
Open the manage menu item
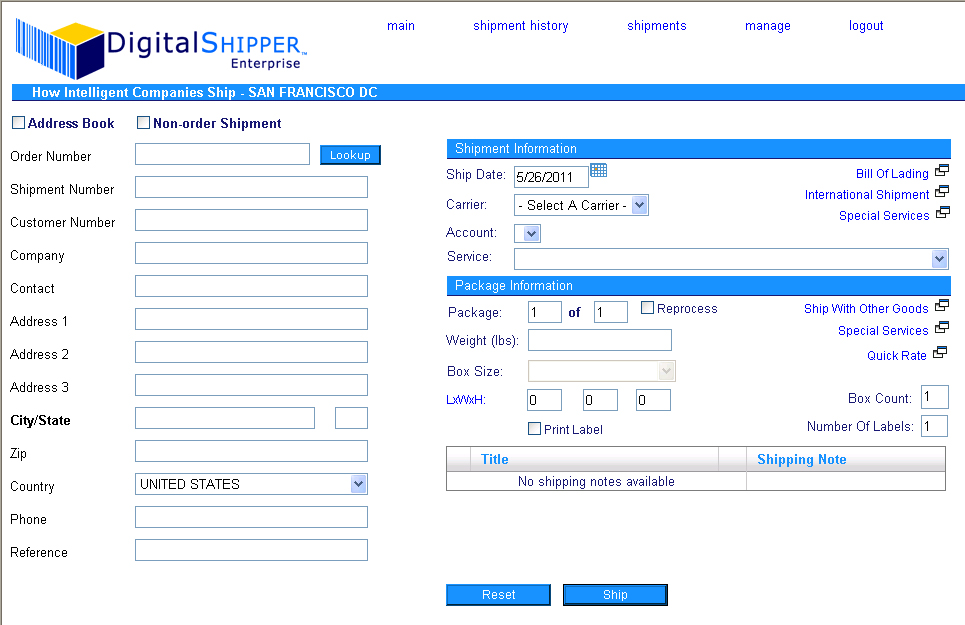767,25
